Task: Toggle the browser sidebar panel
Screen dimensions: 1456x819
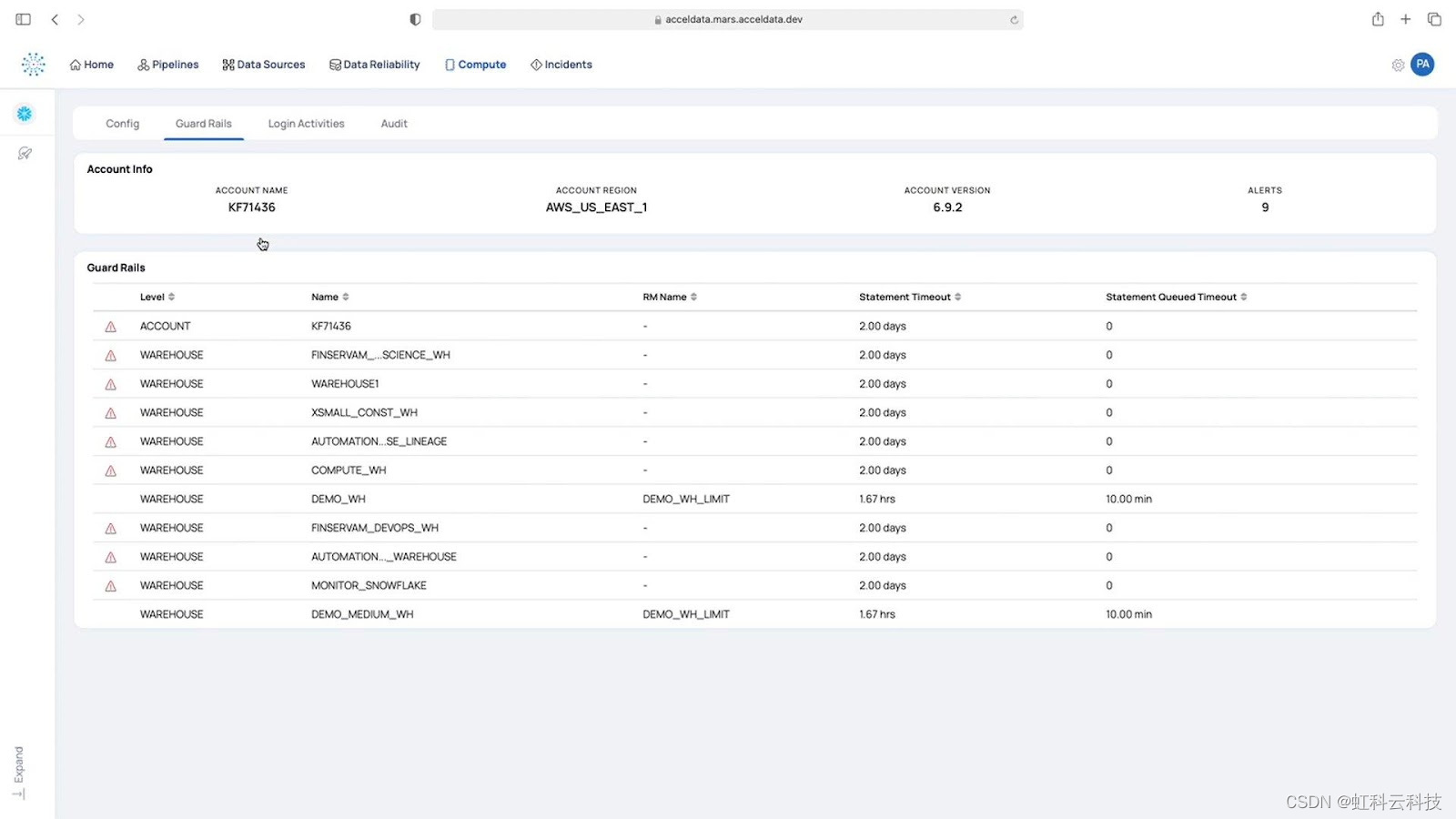Action: [x=24, y=19]
